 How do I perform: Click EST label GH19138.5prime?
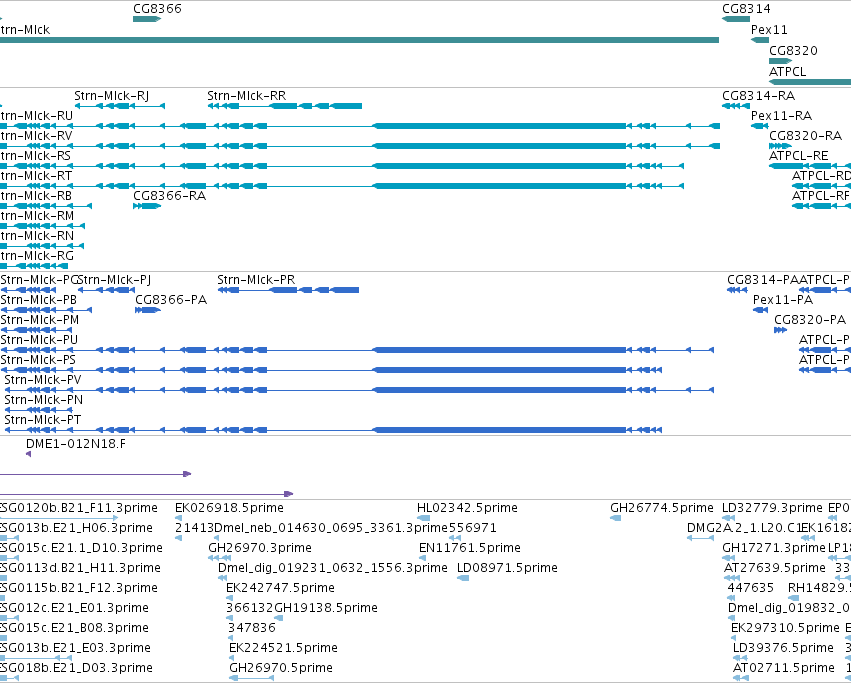click(x=326, y=608)
